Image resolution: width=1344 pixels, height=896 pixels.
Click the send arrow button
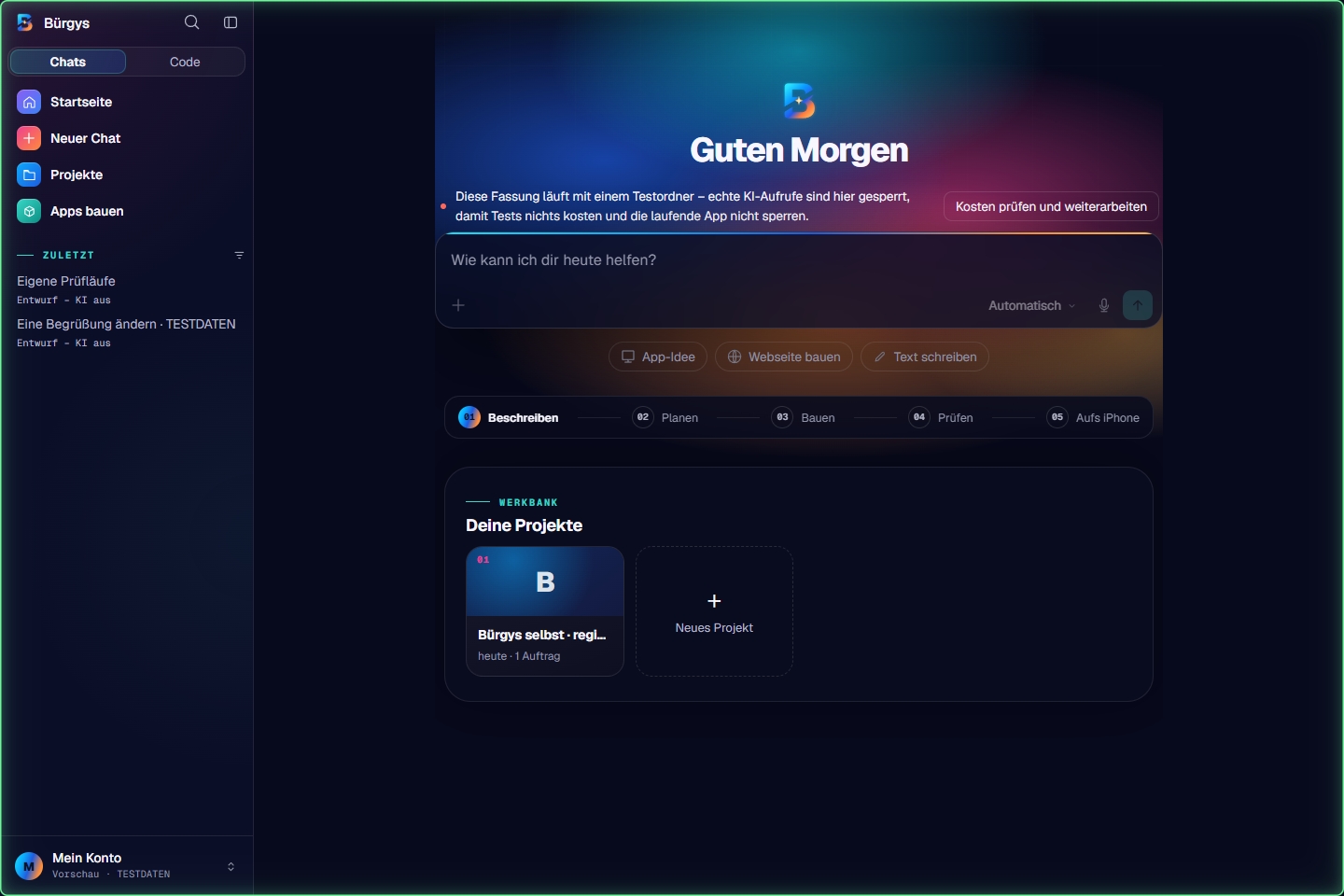click(x=1138, y=305)
